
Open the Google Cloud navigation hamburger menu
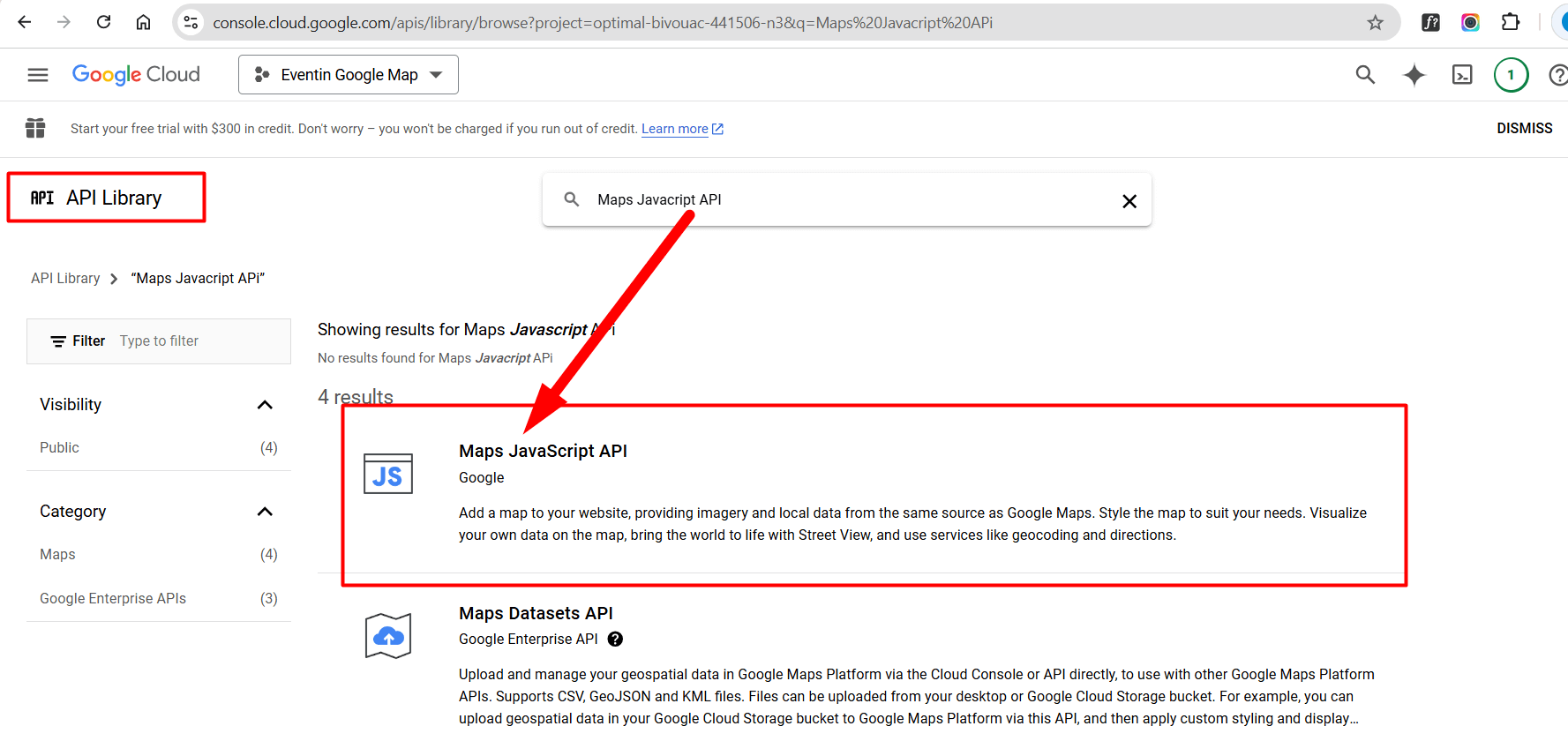[x=38, y=75]
